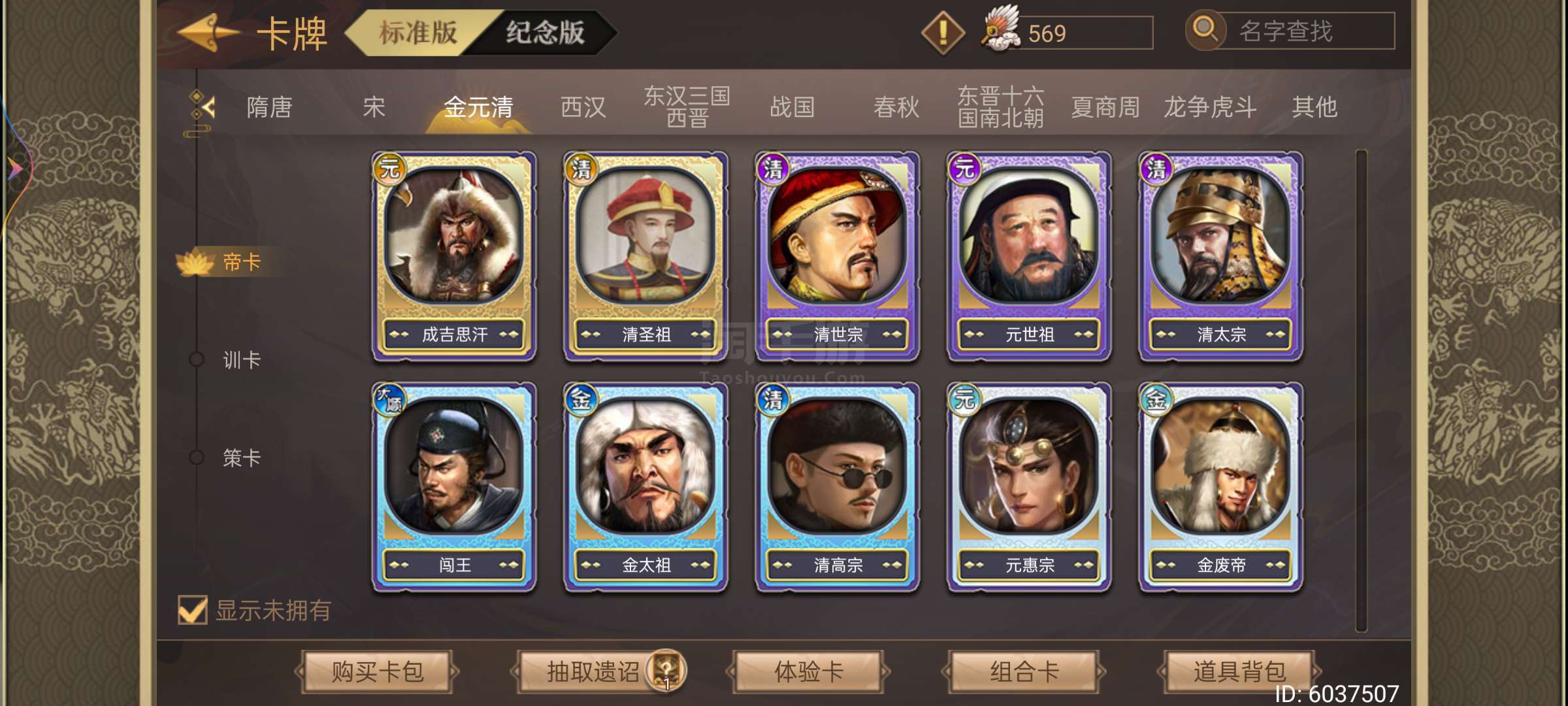The width and height of the screenshot is (1568, 706).
Task: Expand the left edge side drawer arrow
Action: point(15,169)
